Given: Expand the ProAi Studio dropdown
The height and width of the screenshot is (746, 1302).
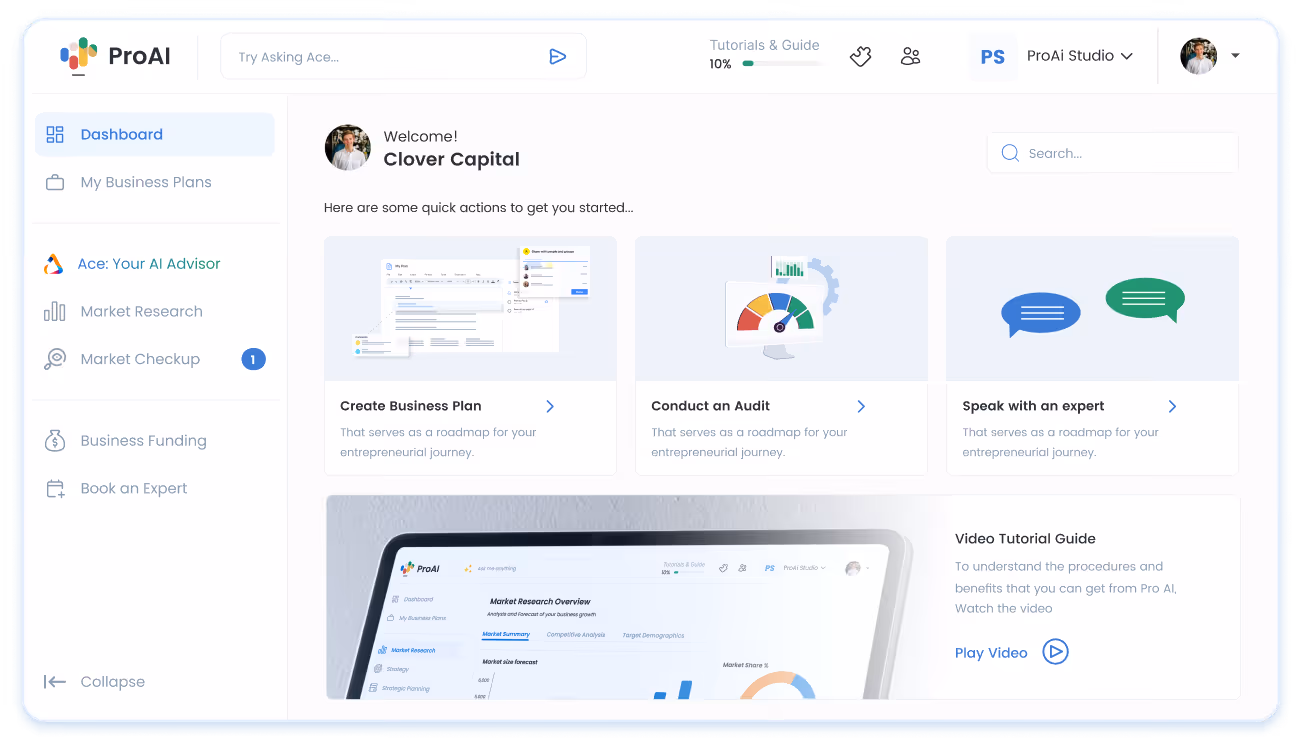Looking at the screenshot, I should (1128, 56).
